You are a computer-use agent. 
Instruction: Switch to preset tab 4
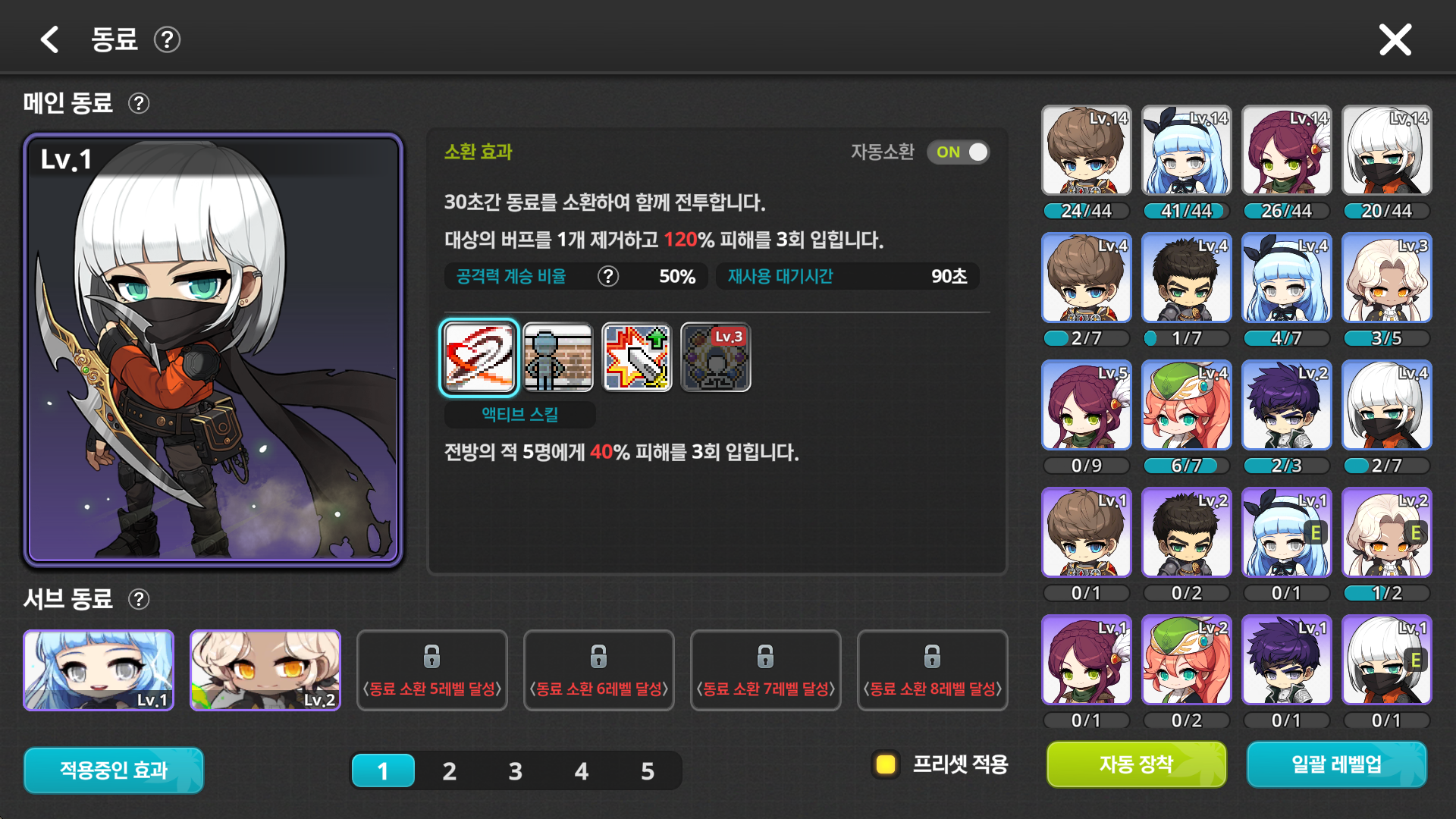tap(581, 771)
